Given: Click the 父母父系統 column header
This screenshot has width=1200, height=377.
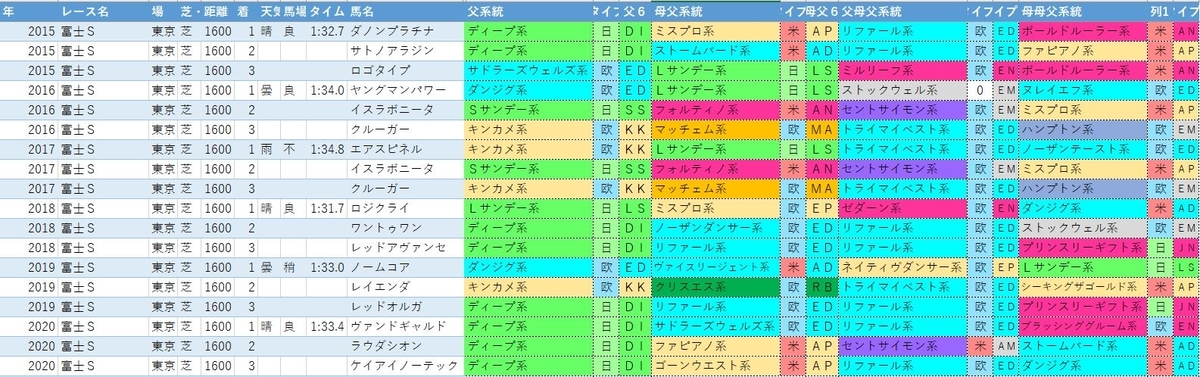Looking at the screenshot, I should (x=903, y=10).
